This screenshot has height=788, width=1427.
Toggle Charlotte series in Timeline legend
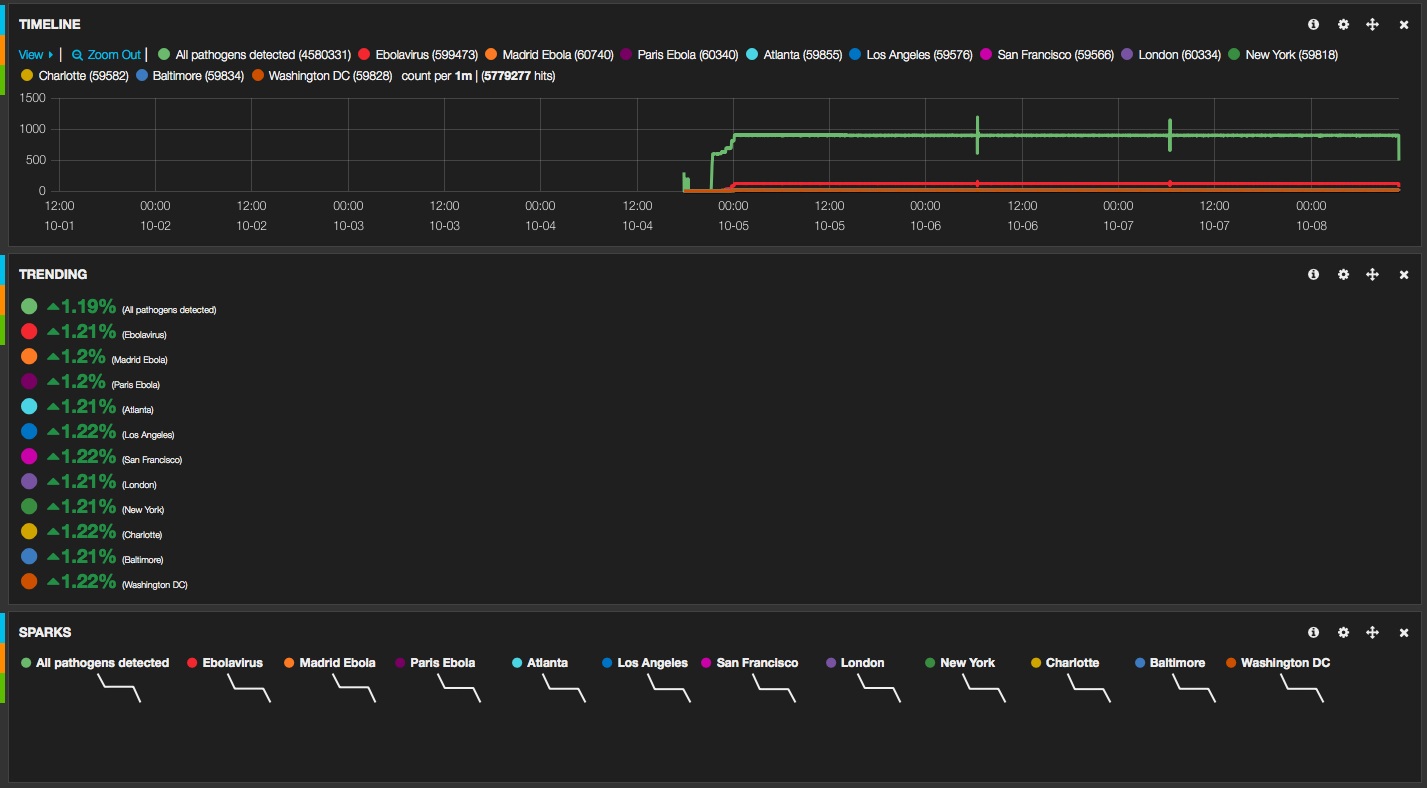tap(74, 75)
